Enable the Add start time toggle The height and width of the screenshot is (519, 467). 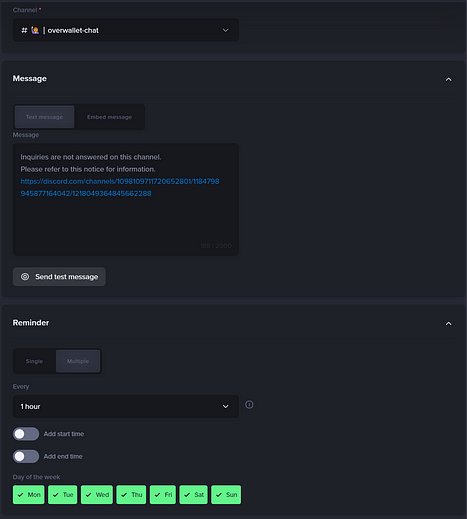pyautogui.click(x=26, y=434)
